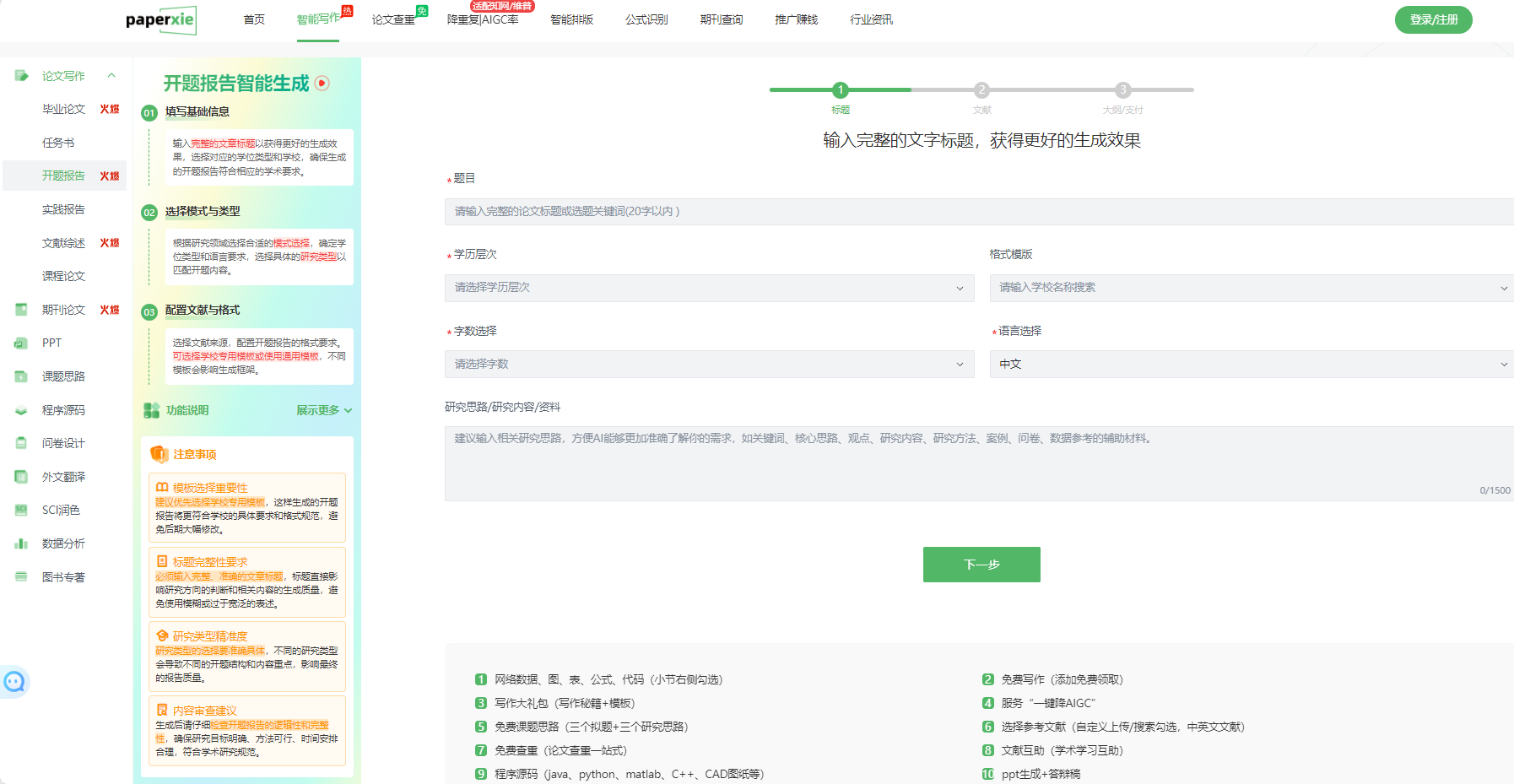
Task: Open the 字数选择 dropdown
Action: pyautogui.click(x=709, y=364)
